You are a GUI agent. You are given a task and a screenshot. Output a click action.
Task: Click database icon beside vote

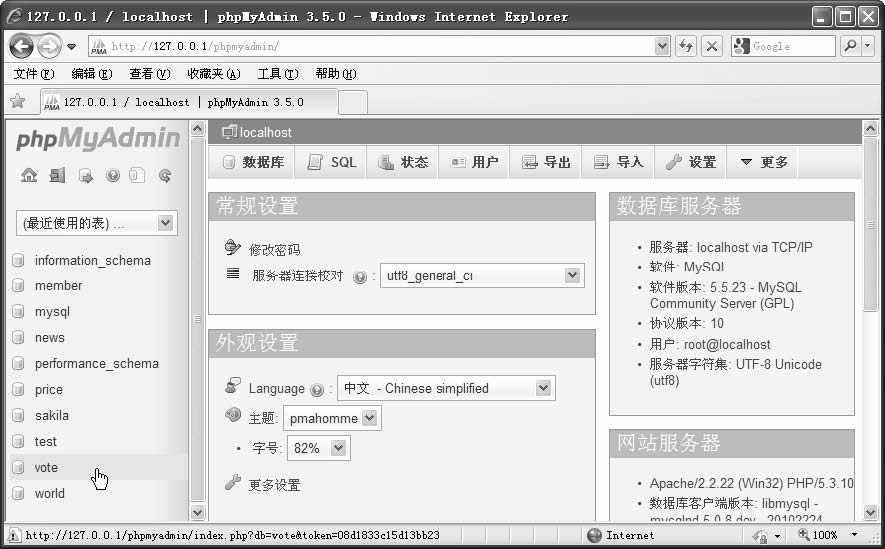tap(19, 467)
